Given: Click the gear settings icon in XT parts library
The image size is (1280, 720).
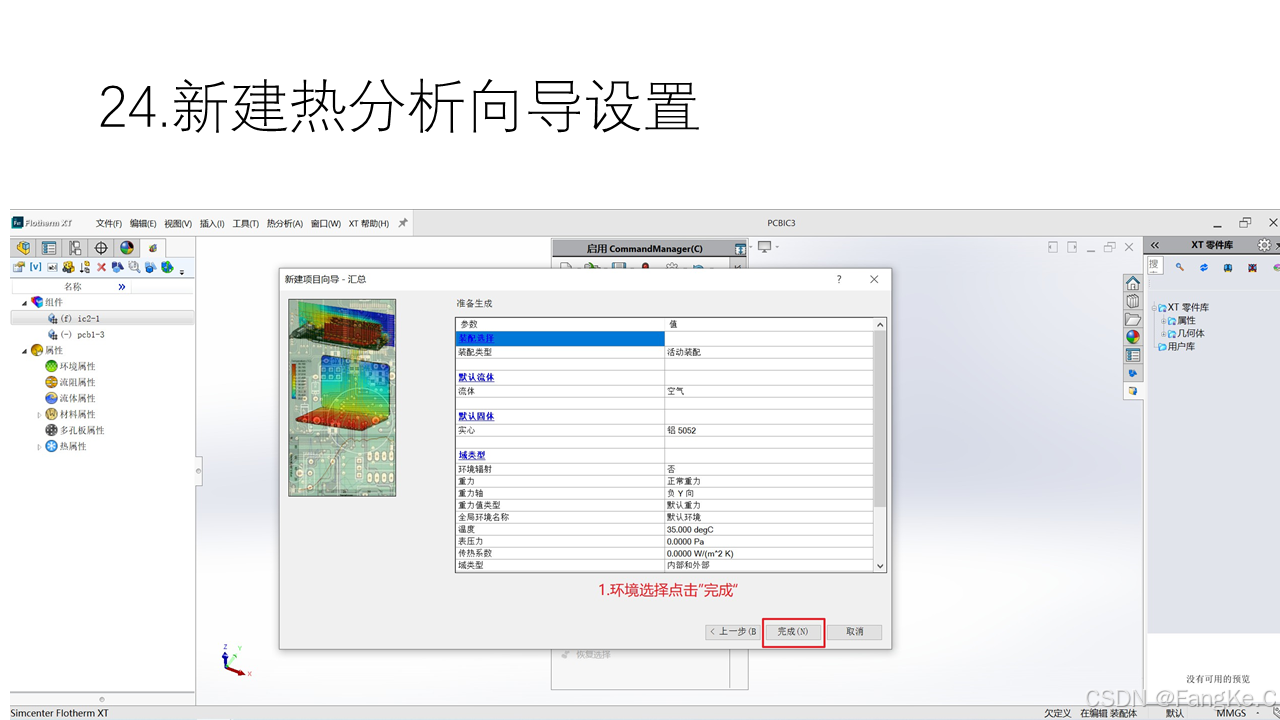Looking at the screenshot, I should pyautogui.click(x=1264, y=245).
